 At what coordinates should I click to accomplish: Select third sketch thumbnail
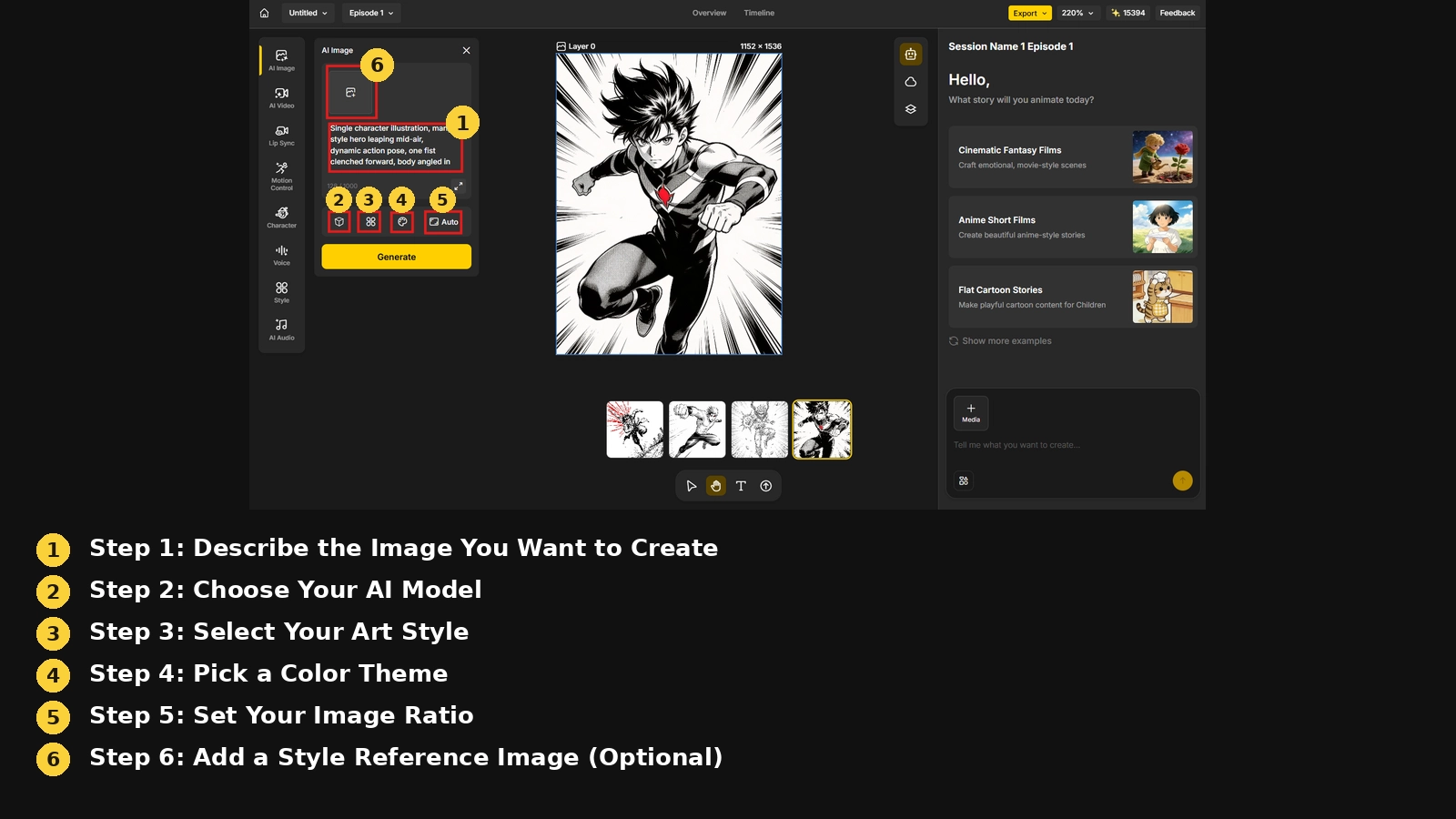[x=760, y=430]
